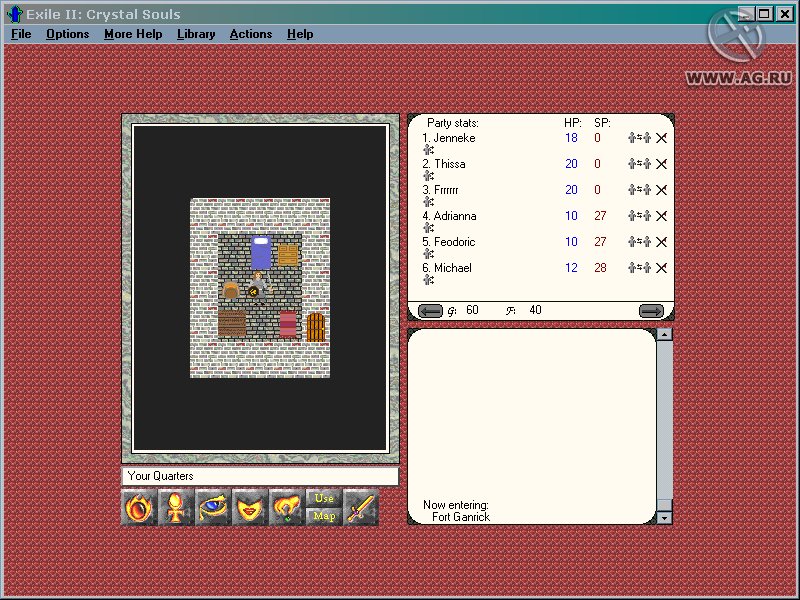Start combat using the sword icon

click(361, 507)
